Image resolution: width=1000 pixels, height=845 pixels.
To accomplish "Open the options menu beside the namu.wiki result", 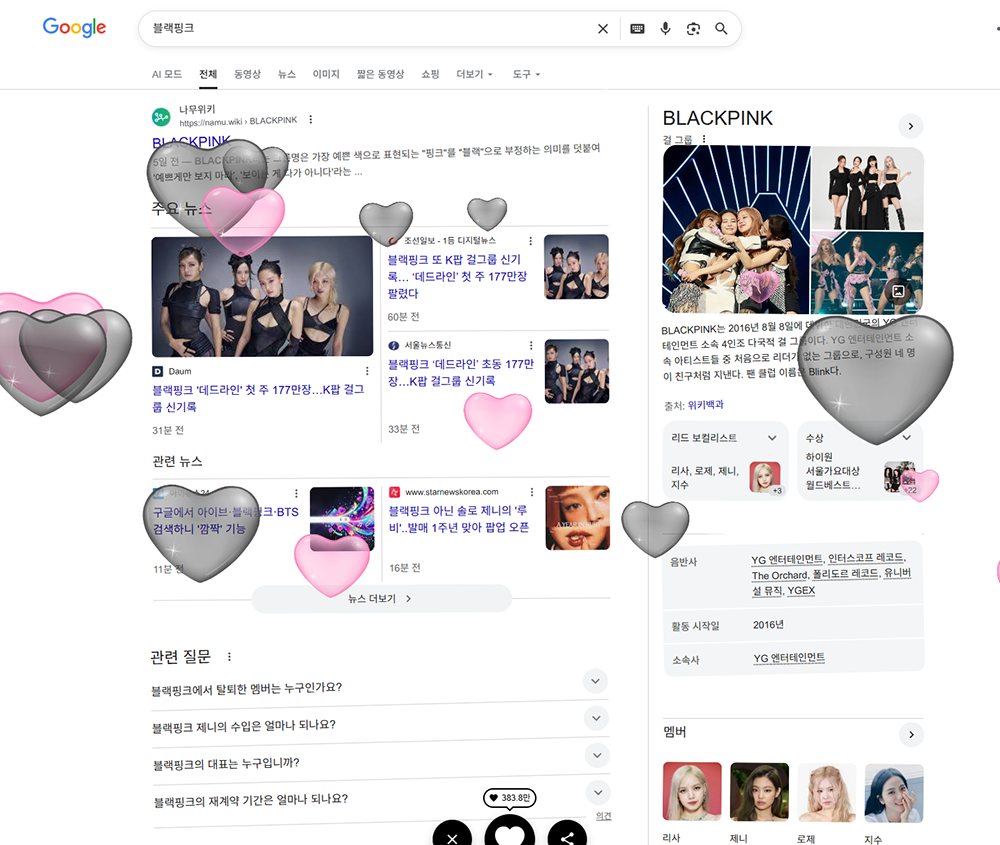I will coord(311,120).
